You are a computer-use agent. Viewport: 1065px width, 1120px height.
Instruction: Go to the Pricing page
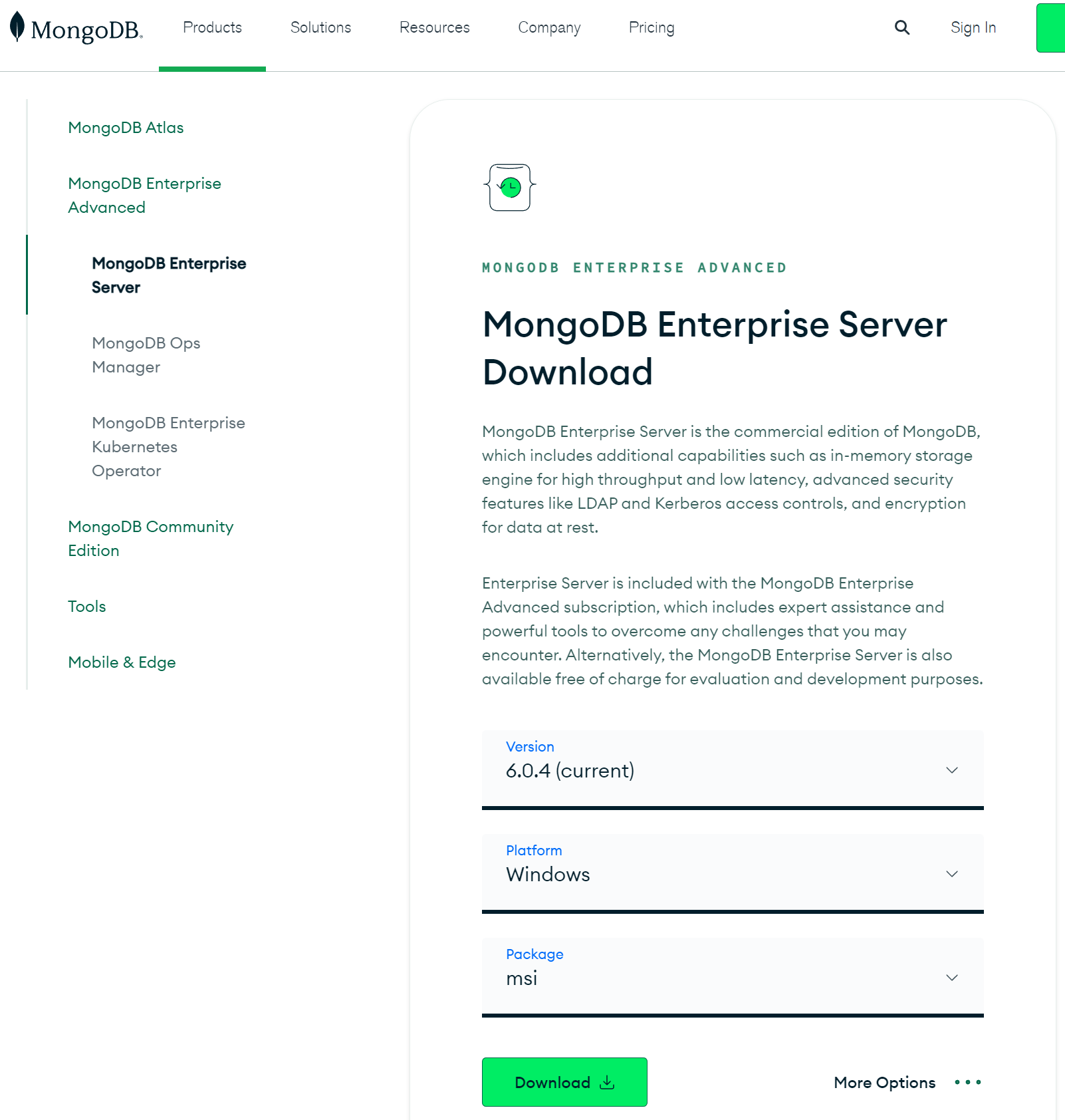(x=651, y=27)
